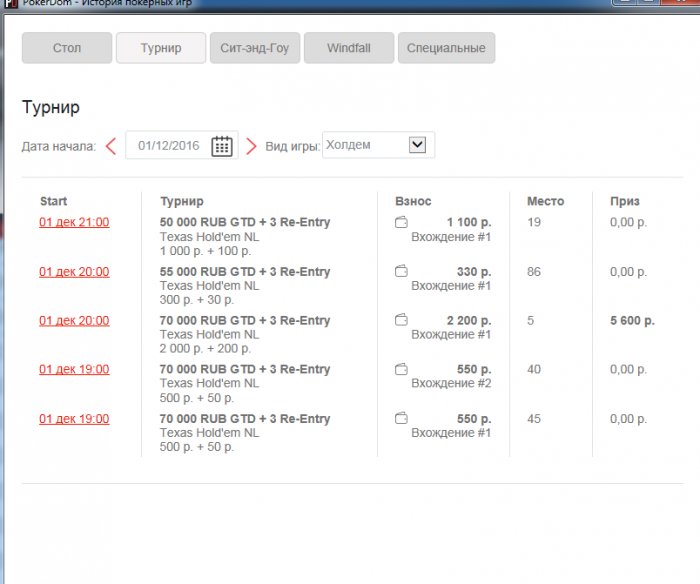Select 55 000 RUB GTD + 3 Re-Entry title
The height and width of the screenshot is (584, 700).
click(245, 271)
